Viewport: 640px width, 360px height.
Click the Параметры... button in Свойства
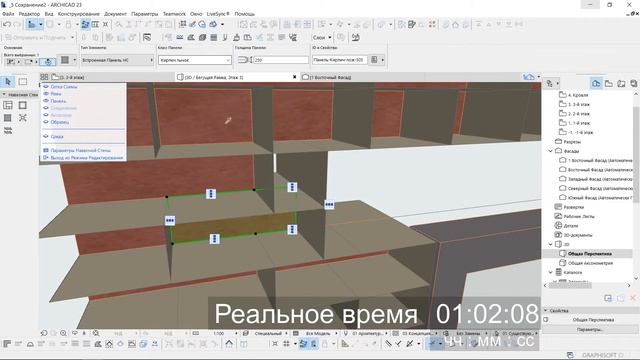point(590,329)
